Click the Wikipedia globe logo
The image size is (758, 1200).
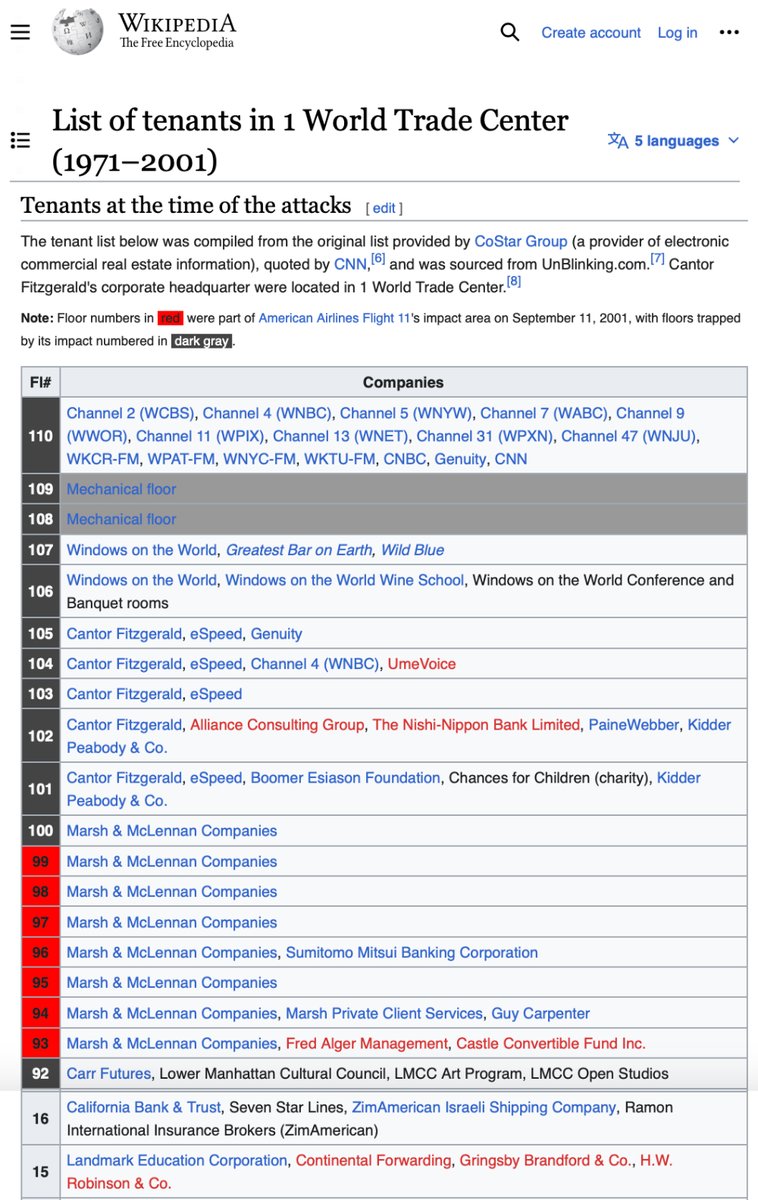pos(78,32)
